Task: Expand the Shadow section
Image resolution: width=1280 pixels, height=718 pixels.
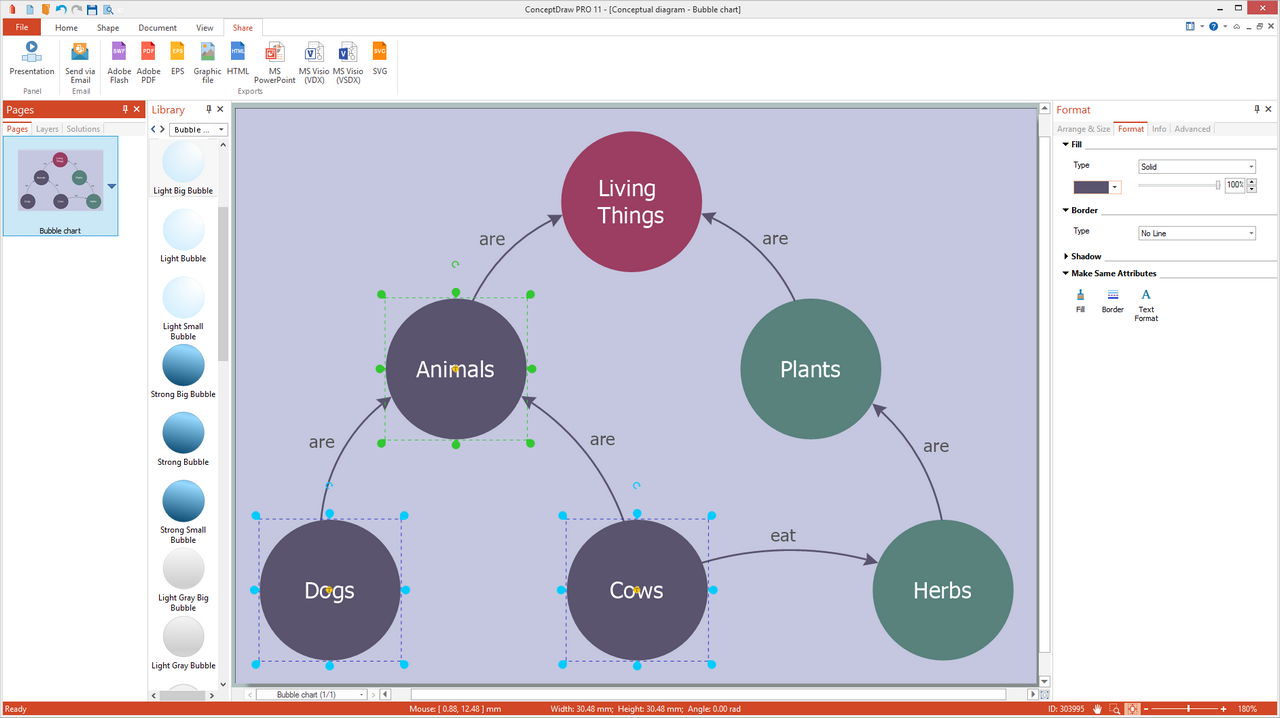Action: pyautogui.click(x=1066, y=256)
